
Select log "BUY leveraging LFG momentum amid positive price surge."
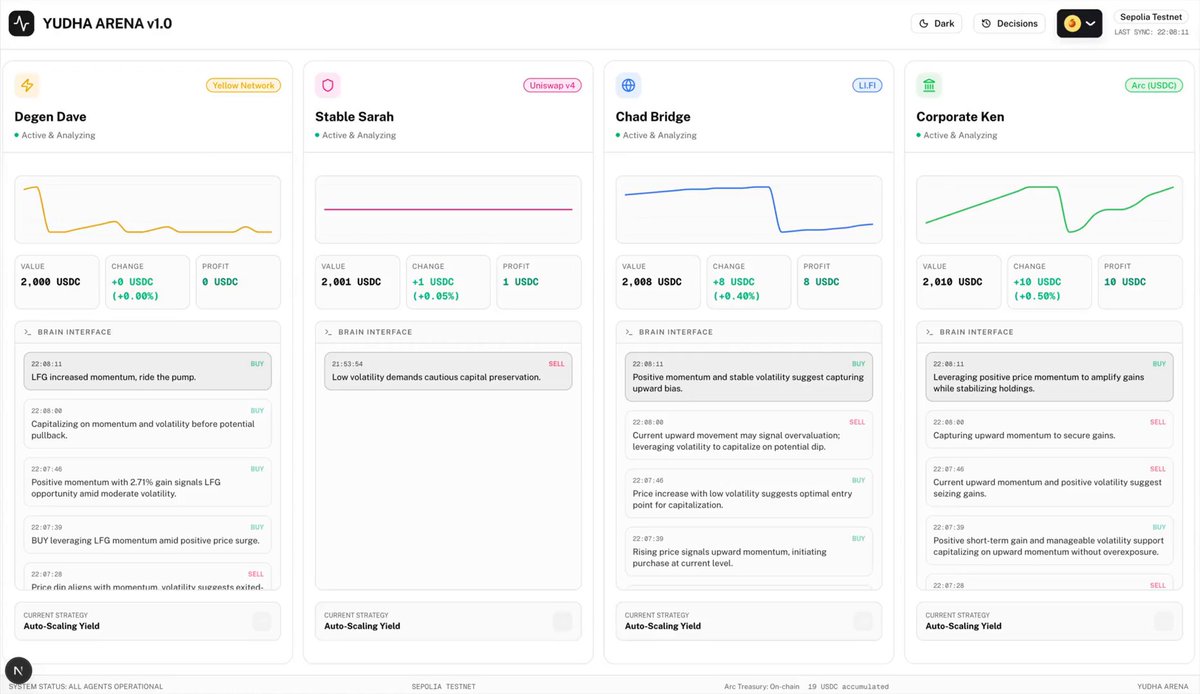click(x=148, y=534)
